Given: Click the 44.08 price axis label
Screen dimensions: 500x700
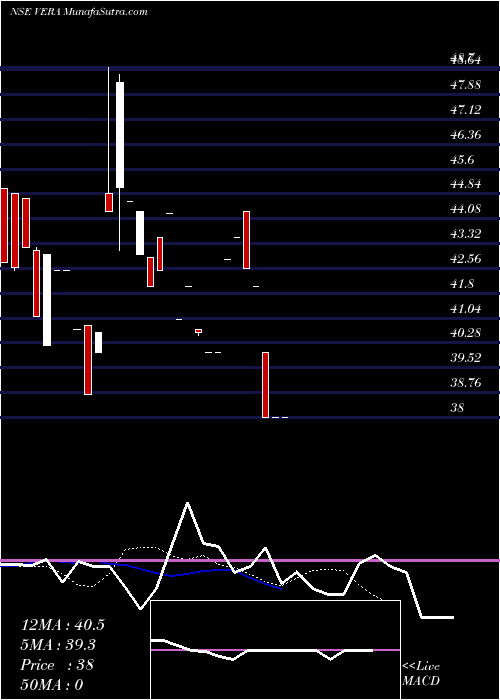Looking at the screenshot, I should (466, 208).
